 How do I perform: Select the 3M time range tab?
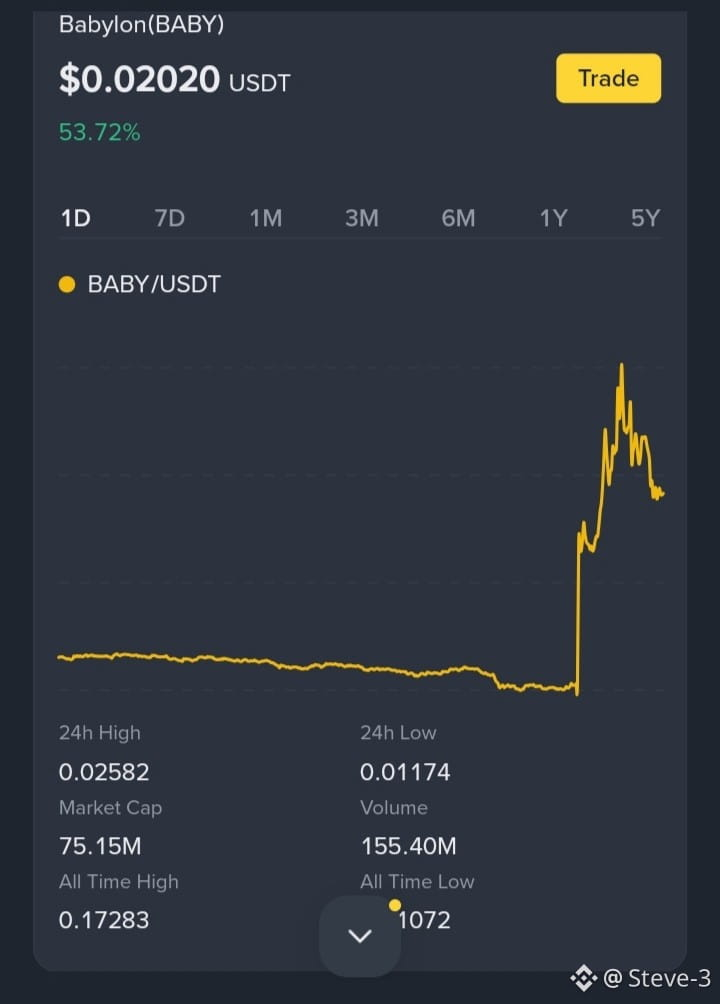click(x=362, y=218)
